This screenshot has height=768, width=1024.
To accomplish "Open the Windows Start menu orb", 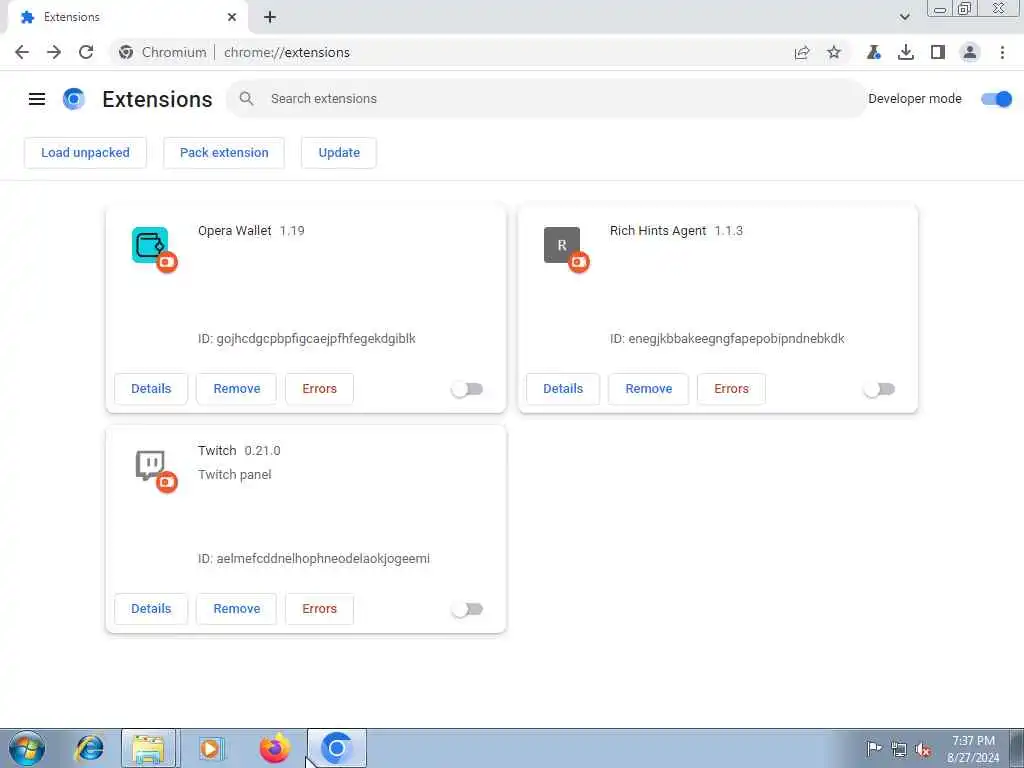I will [27, 748].
